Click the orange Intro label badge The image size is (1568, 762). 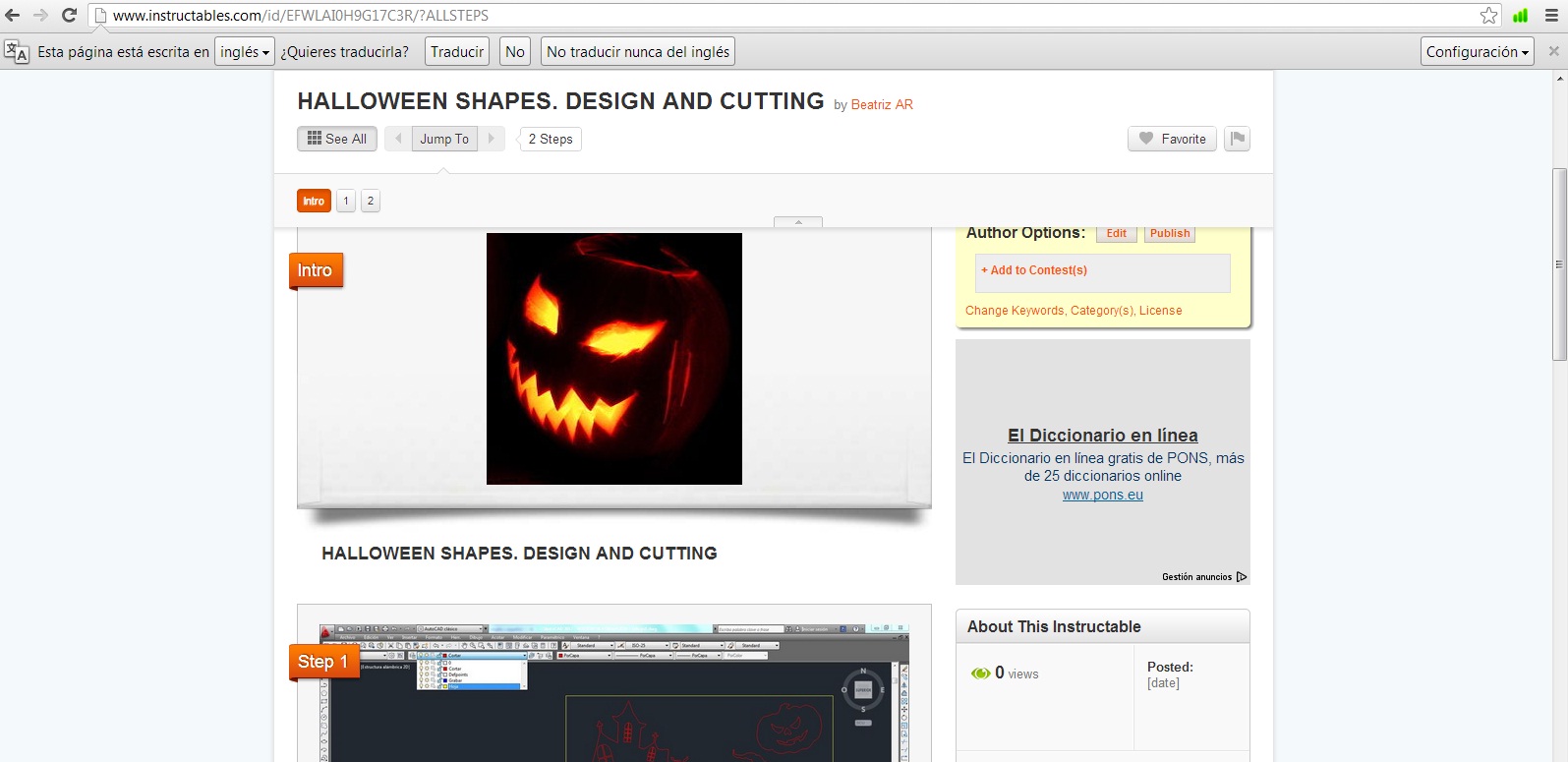point(316,270)
